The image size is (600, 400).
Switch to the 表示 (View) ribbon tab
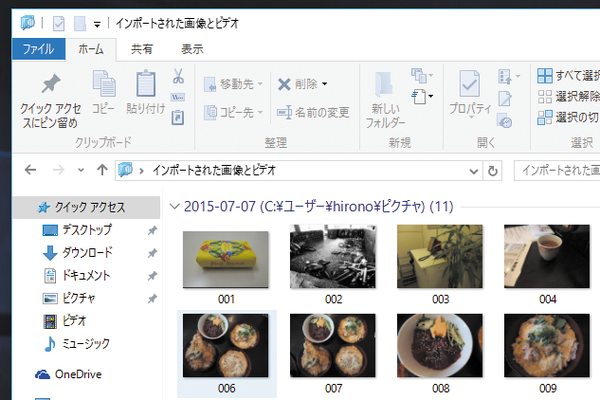click(192, 48)
